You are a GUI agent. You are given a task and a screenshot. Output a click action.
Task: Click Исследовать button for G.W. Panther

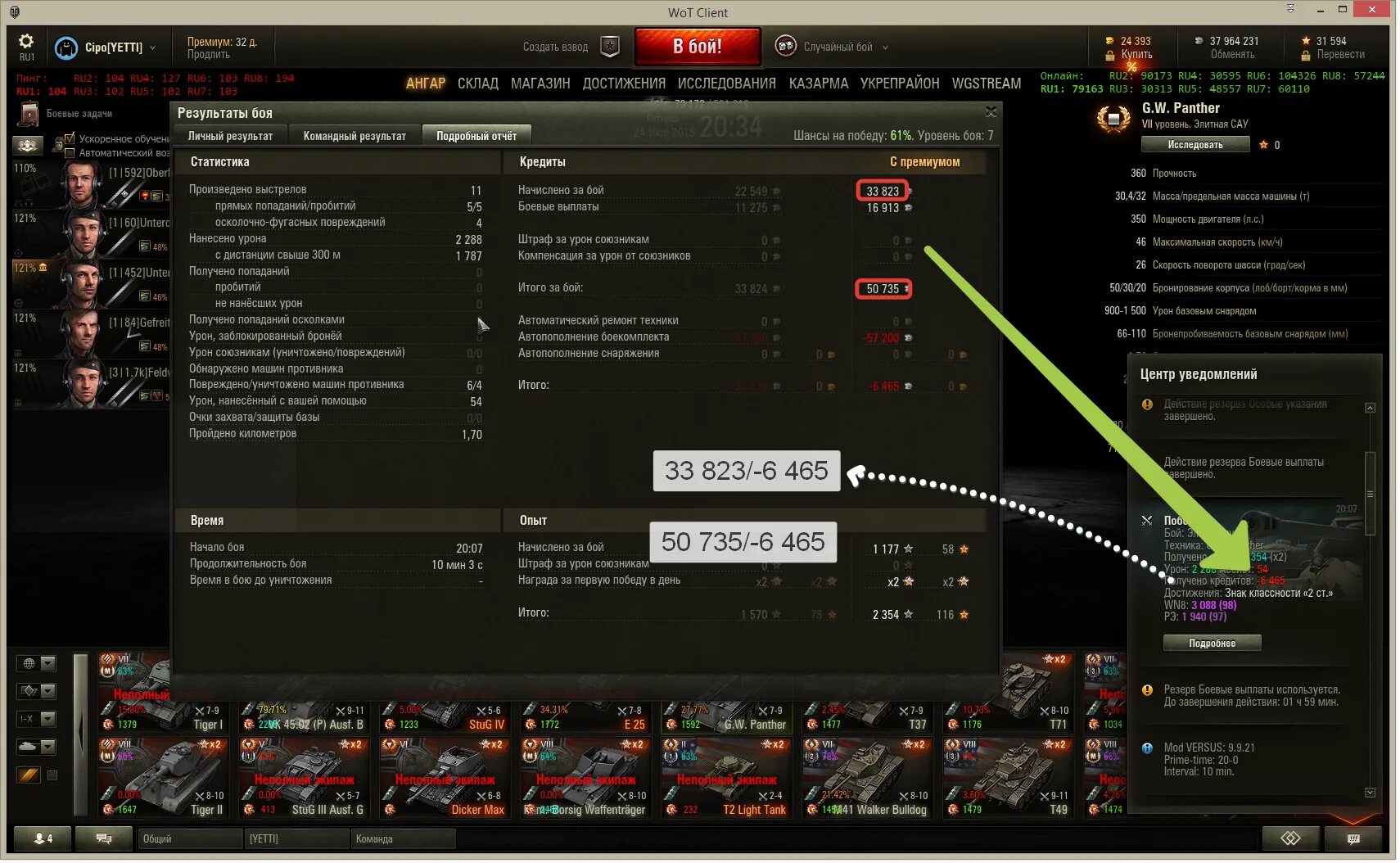(x=1195, y=145)
